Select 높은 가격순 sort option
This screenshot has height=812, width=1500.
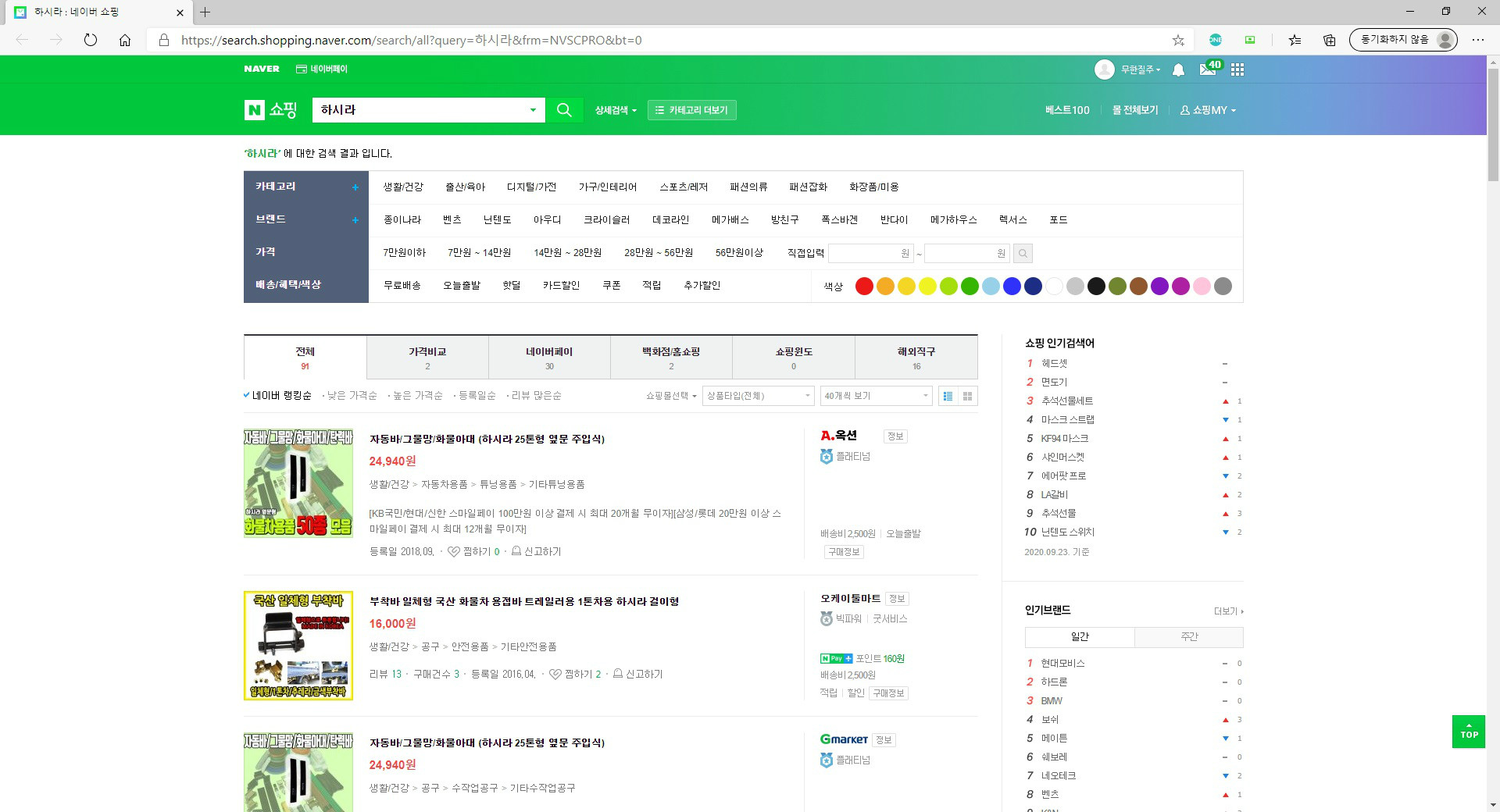417,396
